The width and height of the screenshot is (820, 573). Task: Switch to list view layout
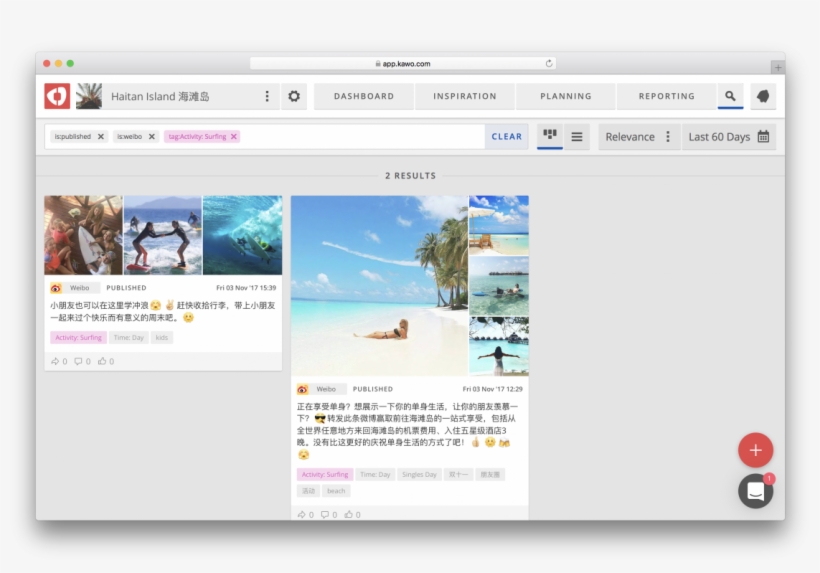point(577,136)
